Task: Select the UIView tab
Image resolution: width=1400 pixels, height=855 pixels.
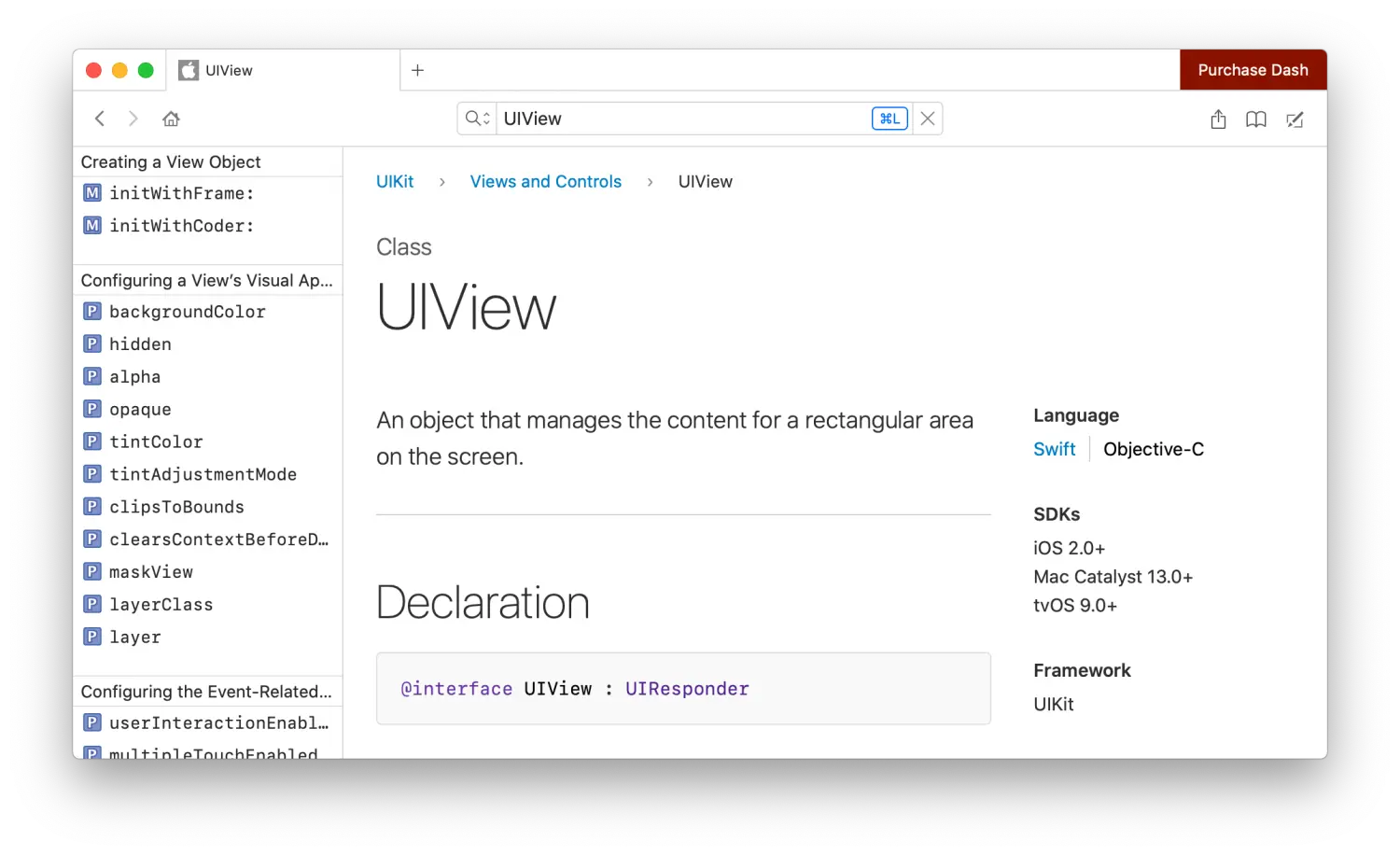Action: 283,70
